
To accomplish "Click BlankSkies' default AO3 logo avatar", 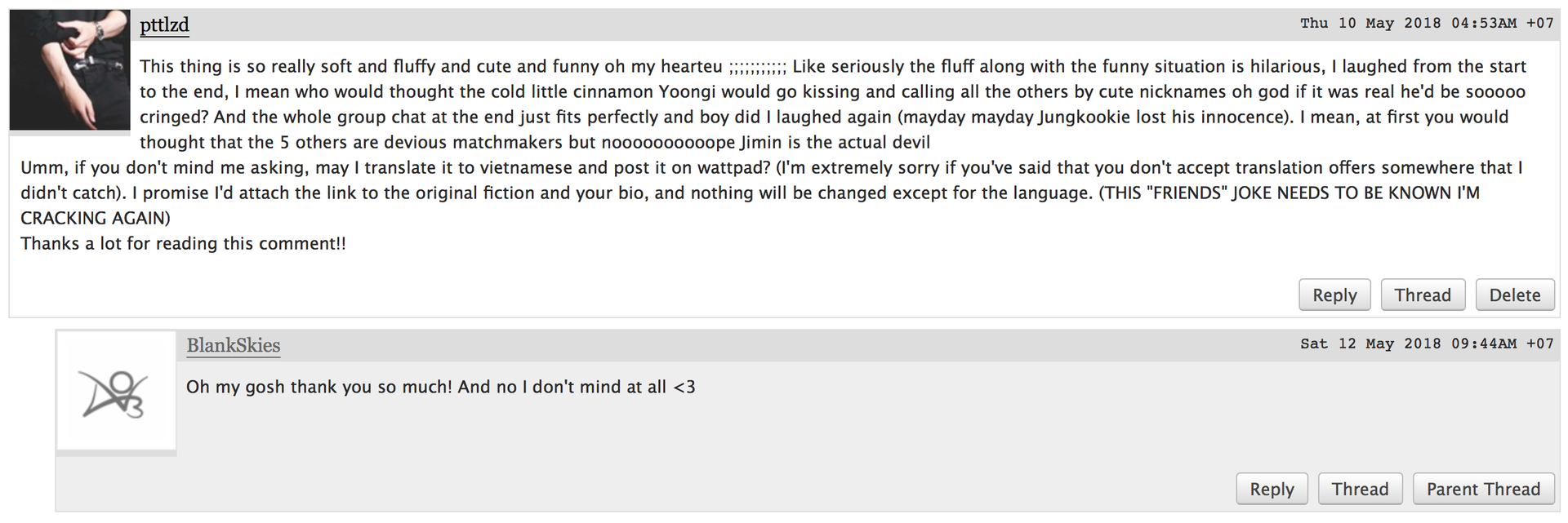I will (116, 392).
